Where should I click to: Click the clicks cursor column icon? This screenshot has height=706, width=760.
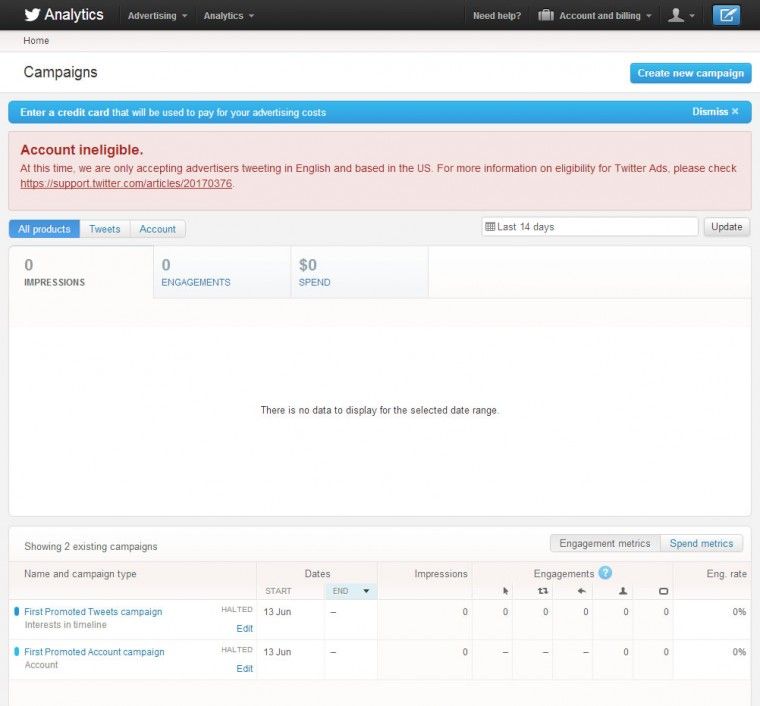tap(506, 591)
